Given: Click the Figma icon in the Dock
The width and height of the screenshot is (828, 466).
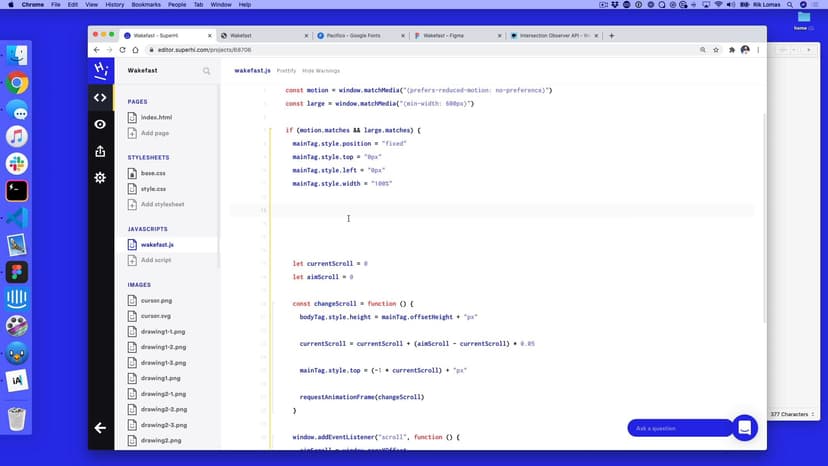Looking at the screenshot, I should click(x=17, y=271).
